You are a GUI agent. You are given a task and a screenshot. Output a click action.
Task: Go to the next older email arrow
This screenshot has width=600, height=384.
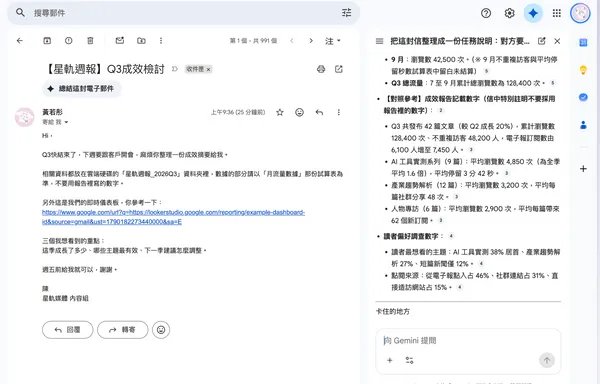[x=311, y=41]
